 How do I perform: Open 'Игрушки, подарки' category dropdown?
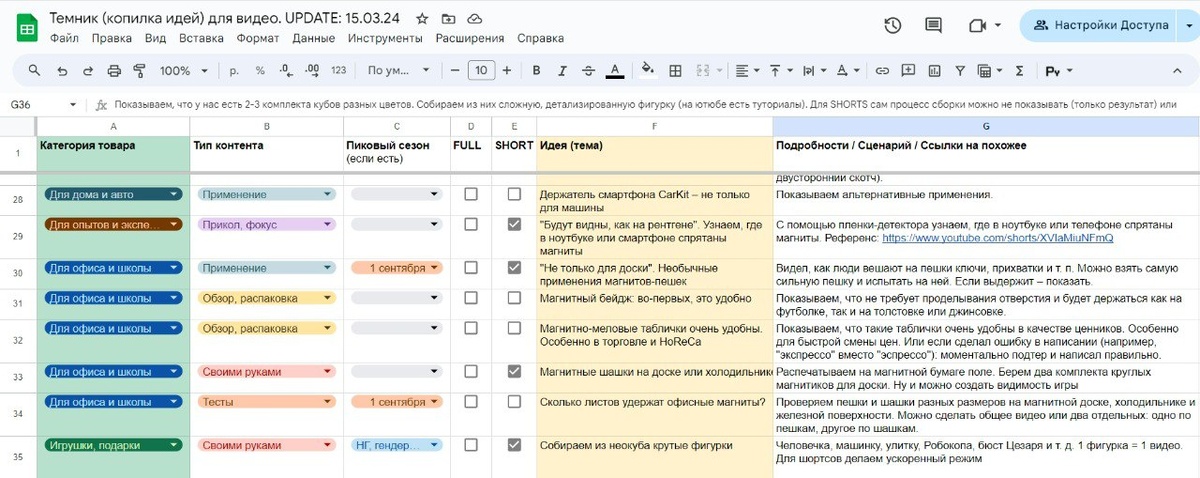click(175, 445)
